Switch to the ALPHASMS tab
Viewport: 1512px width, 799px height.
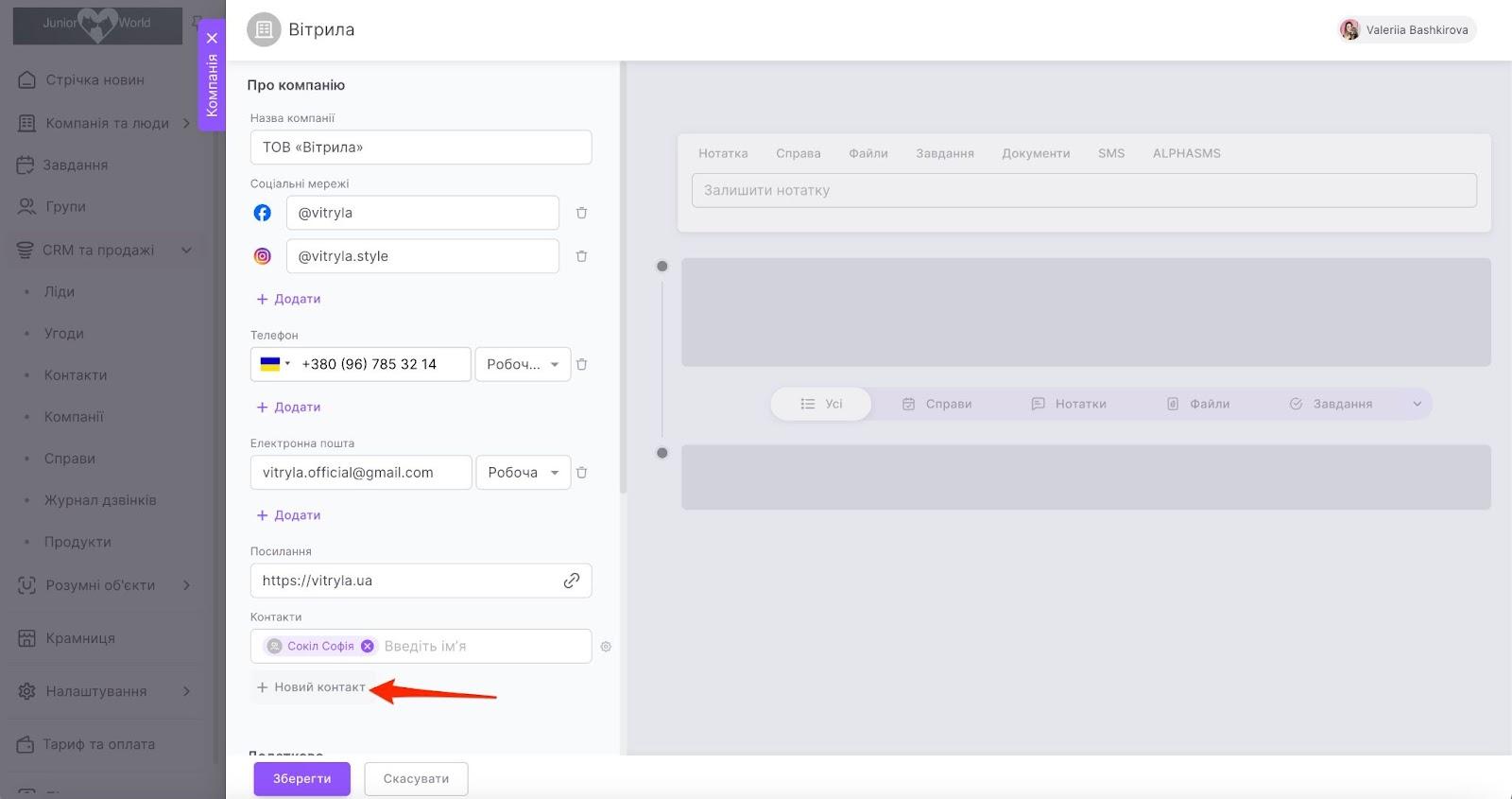point(1186,153)
